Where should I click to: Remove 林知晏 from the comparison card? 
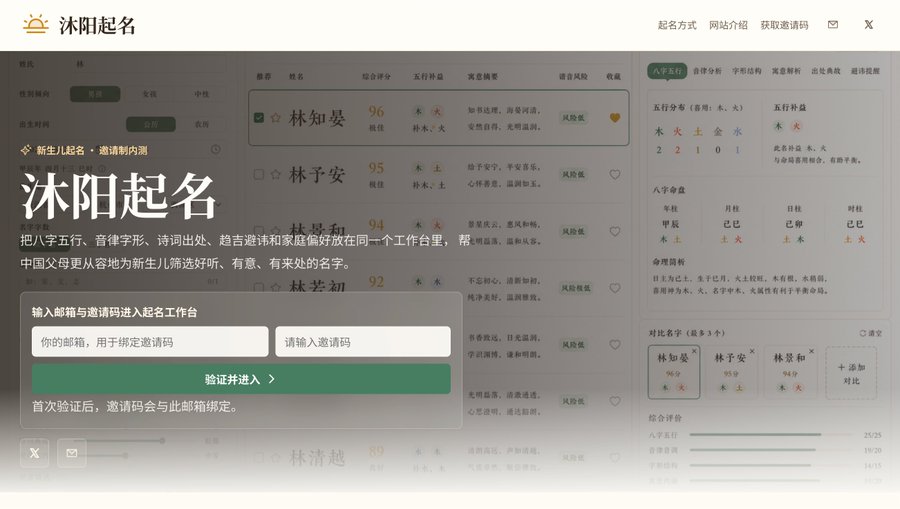coord(694,351)
